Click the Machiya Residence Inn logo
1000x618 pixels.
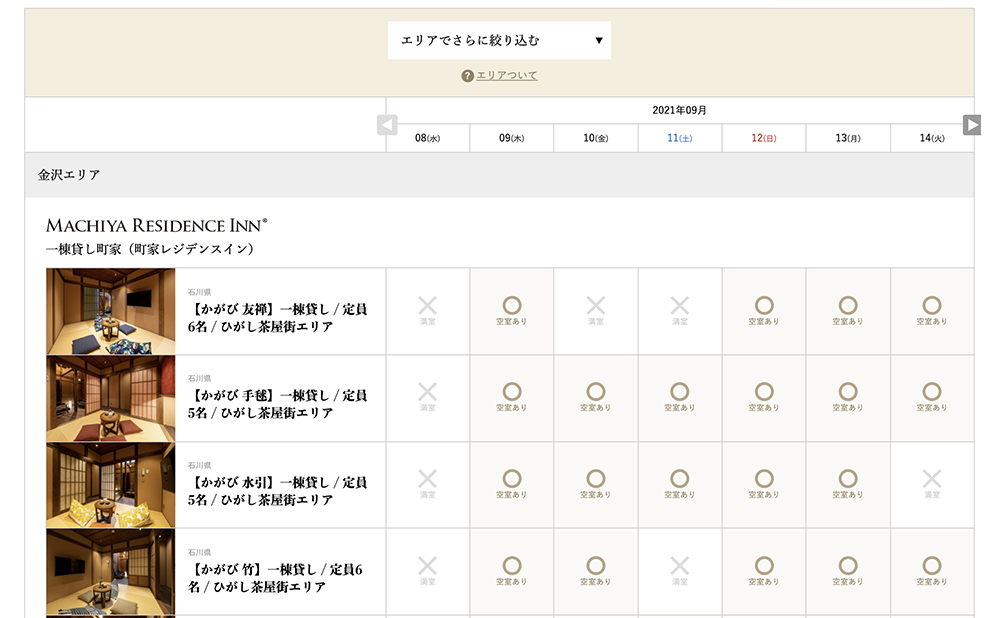pos(156,225)
